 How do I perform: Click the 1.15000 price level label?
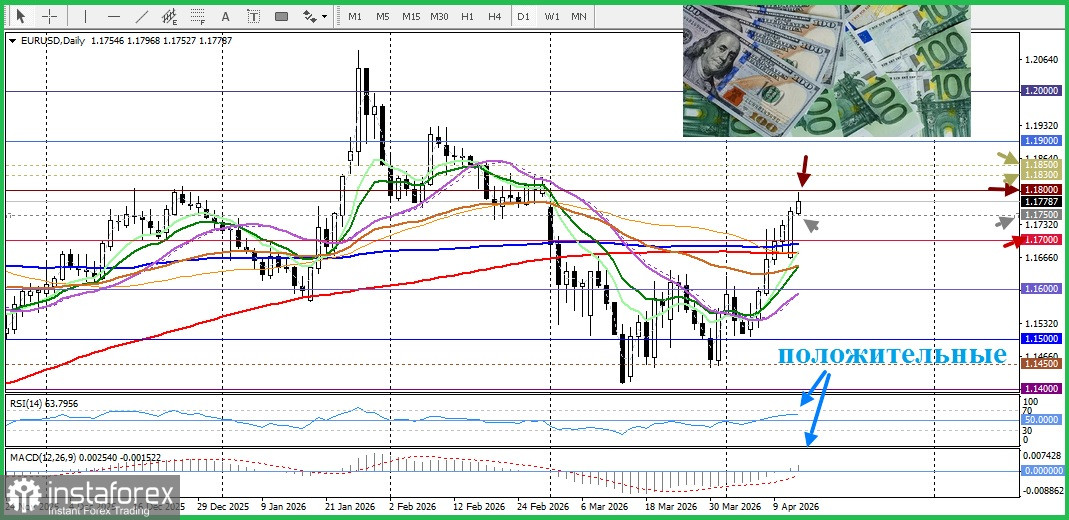tap(1042, 339)
